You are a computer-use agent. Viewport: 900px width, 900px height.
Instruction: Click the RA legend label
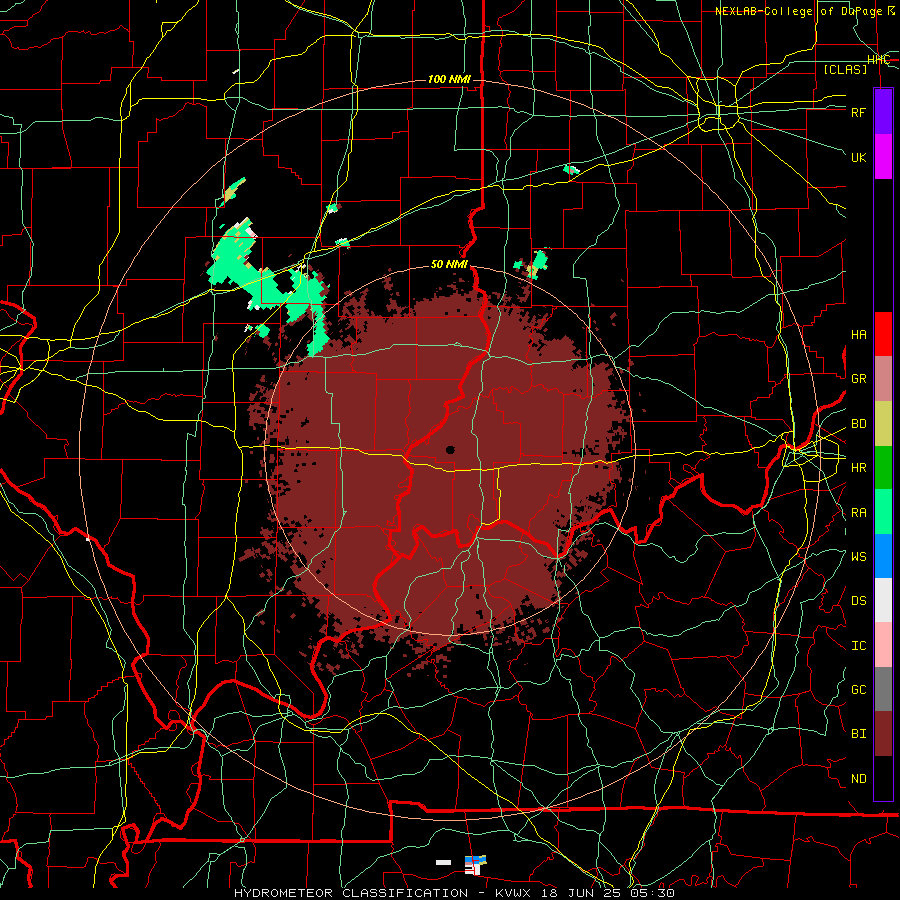859,513
